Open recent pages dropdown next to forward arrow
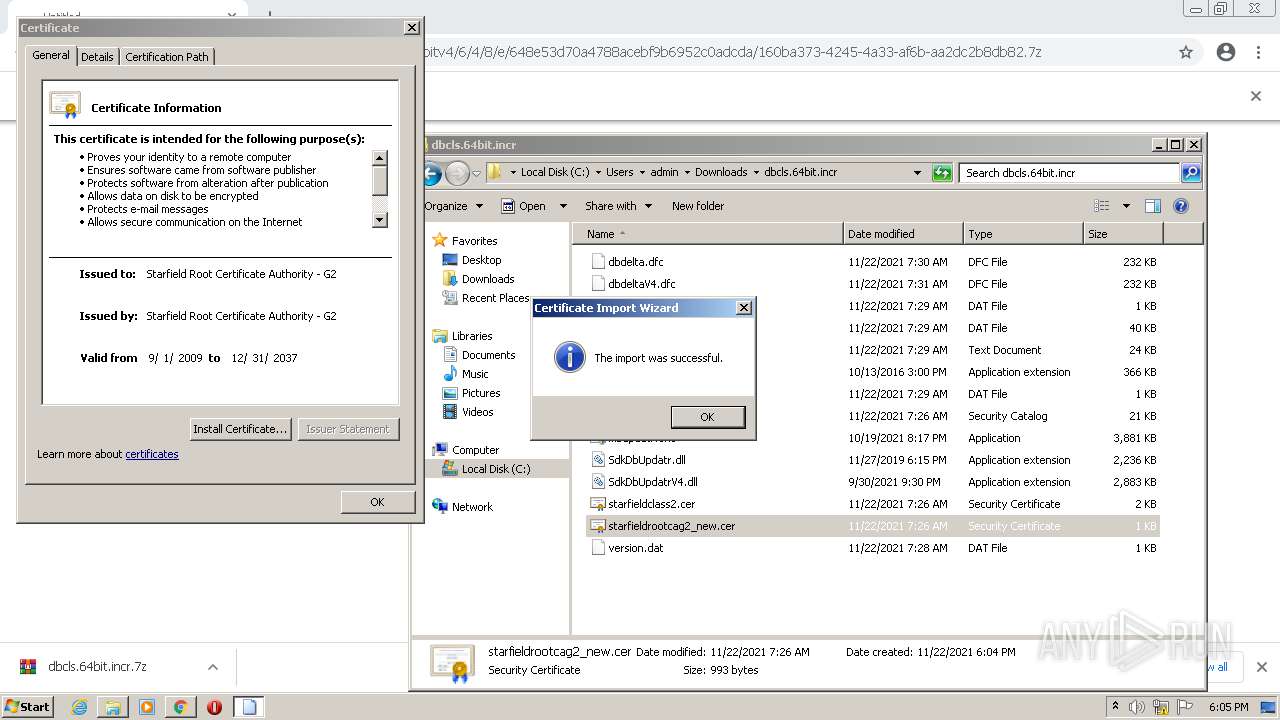The width and height of the screenshot is (1280, 720). (x=477, y=173)
